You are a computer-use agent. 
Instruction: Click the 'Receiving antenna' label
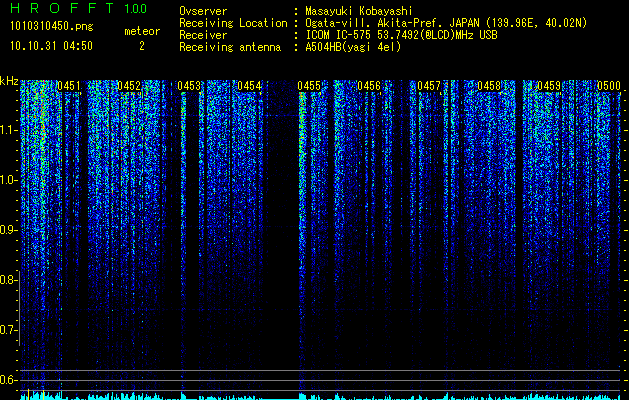230,47
